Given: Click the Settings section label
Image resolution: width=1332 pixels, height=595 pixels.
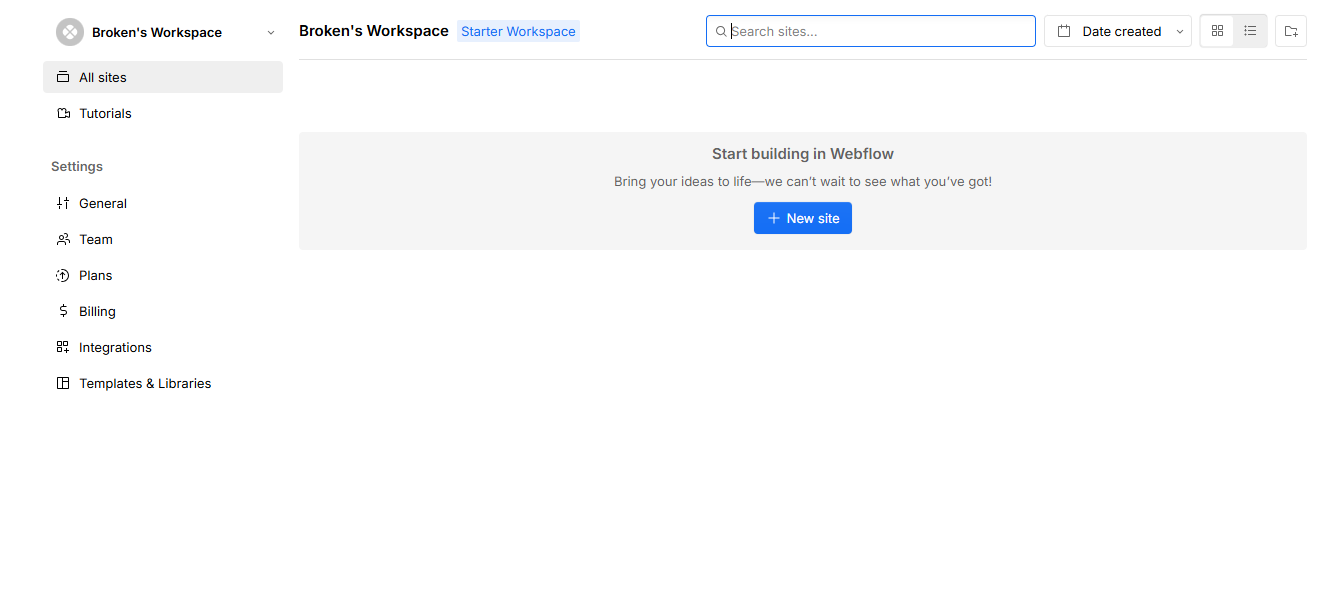Looking at the screenshot, I should click(x=77, y=167).
